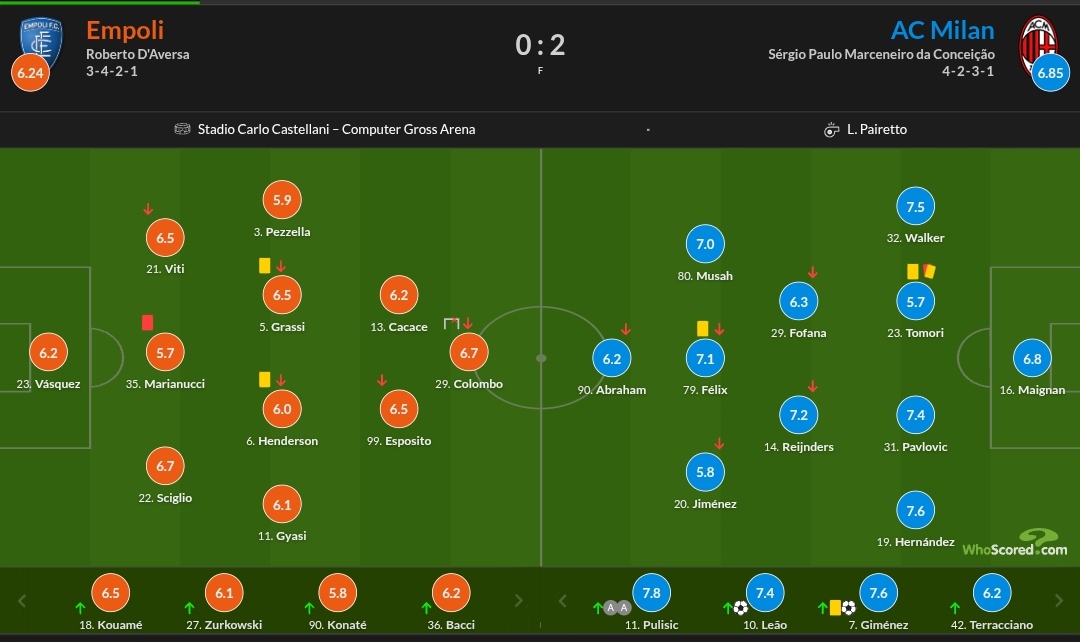The image size is (1080, 642).
Task: Select substitute Giménez rating circle
Action: click(x=879, y=592)
